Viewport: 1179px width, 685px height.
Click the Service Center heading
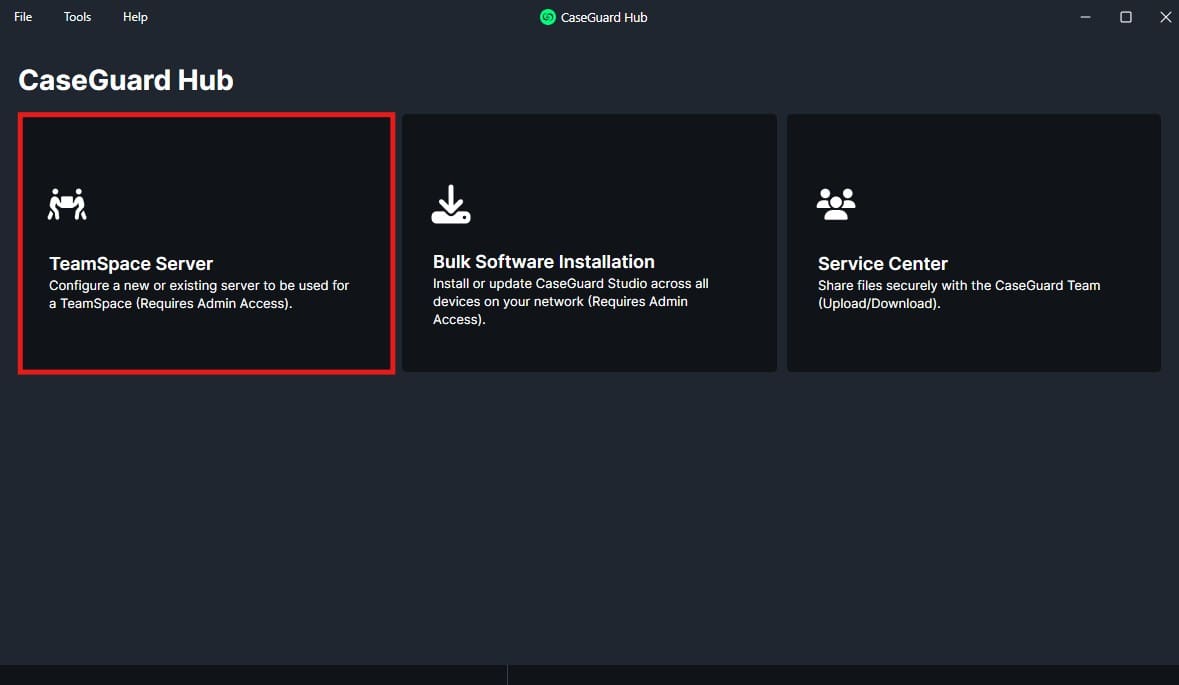(883, 263)
